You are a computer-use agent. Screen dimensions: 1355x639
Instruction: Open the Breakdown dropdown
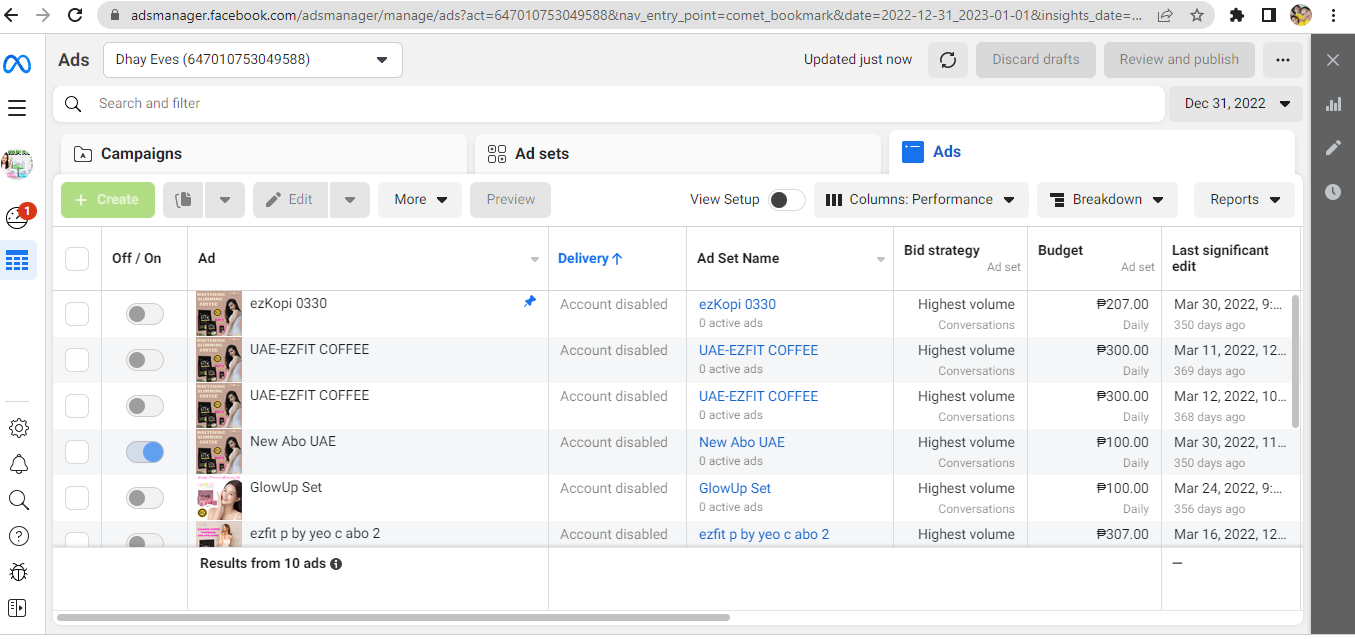click(x=1107, y=200)
